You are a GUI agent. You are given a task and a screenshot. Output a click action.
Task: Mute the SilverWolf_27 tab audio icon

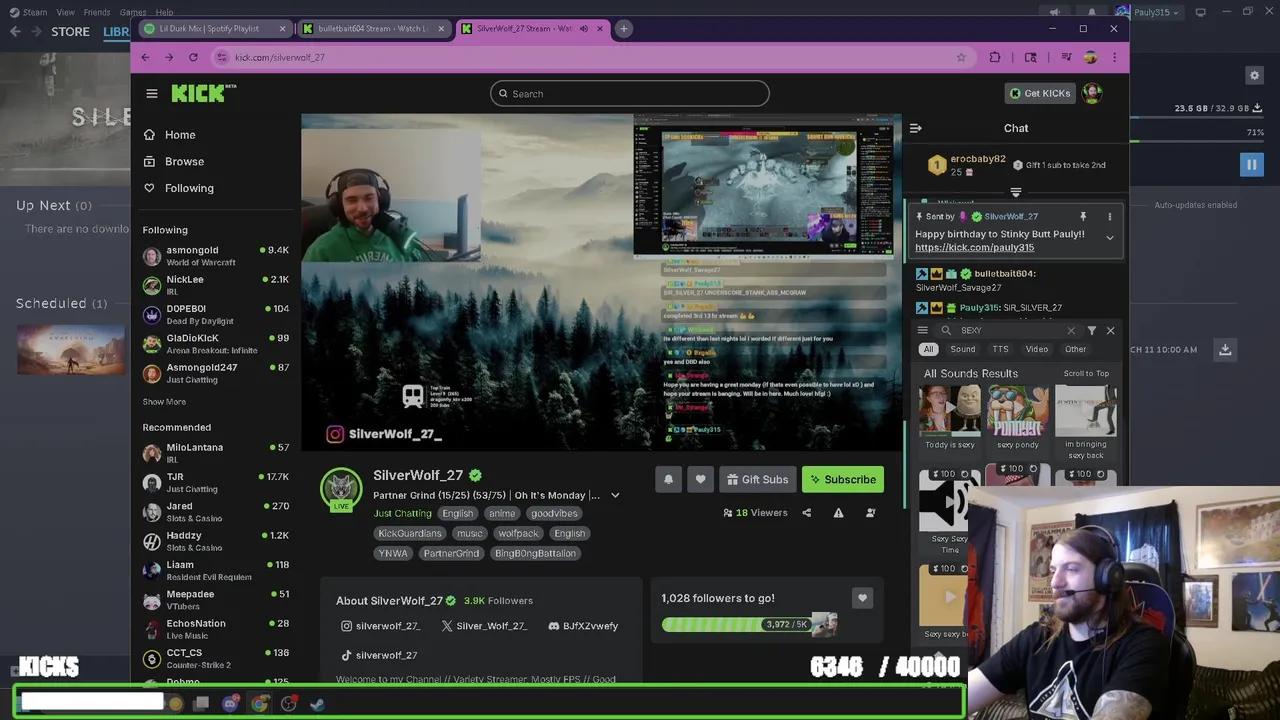click(583, 28)
